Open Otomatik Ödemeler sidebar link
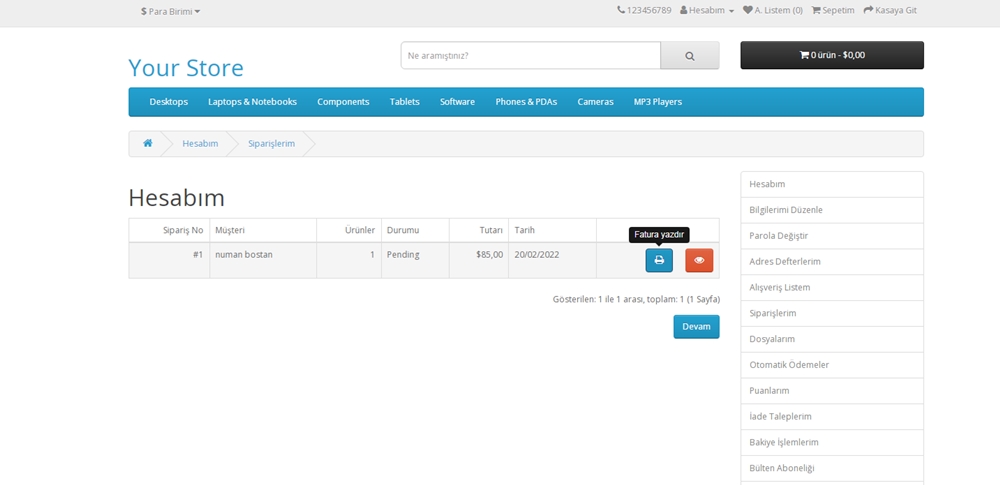The width and height of the screenshot is (1000, 485). click(x=832, y=365)
